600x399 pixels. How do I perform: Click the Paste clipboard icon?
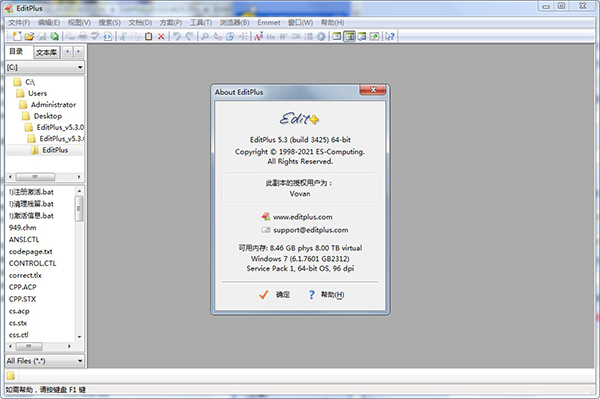(x=148, y=36)
